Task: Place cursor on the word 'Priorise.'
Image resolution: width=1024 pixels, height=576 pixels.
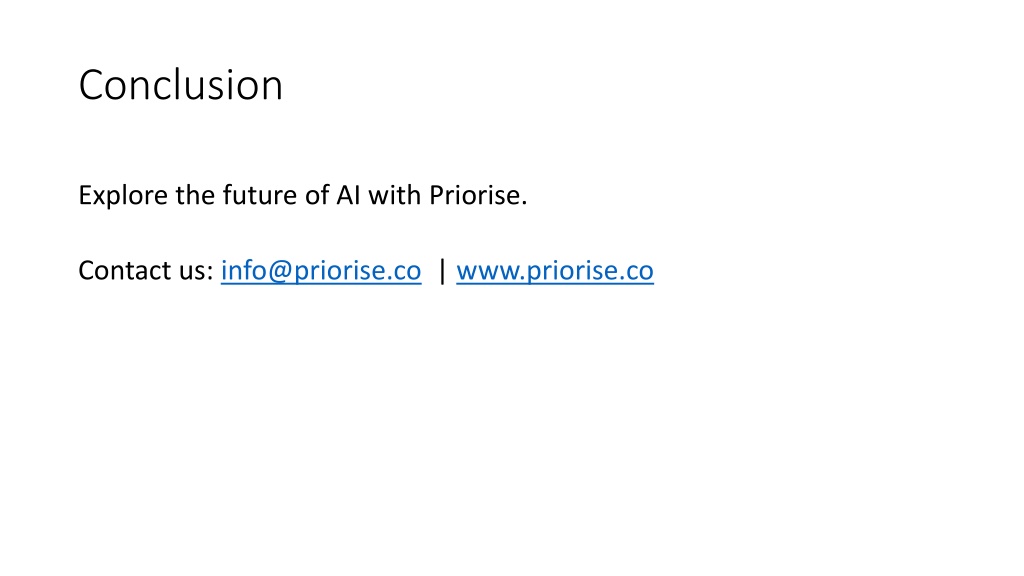Action: 478,195
